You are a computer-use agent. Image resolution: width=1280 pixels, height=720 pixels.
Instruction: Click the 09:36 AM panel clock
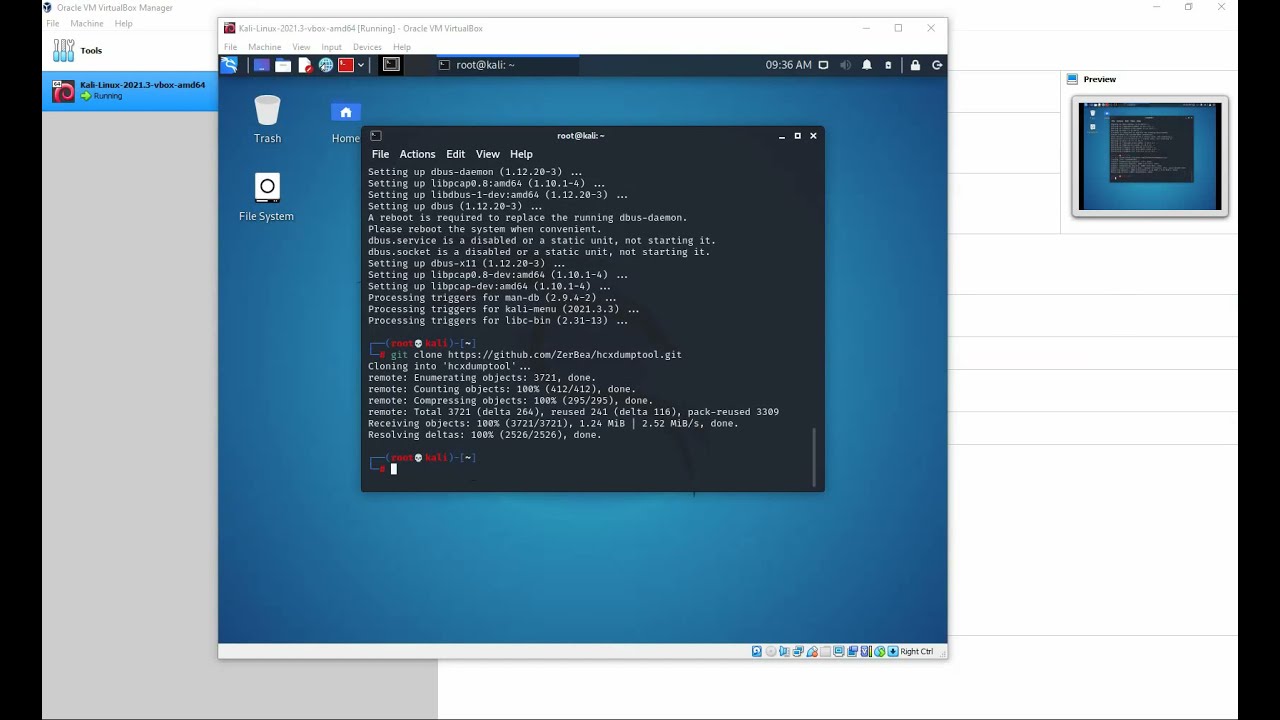[x=788, y=65]
